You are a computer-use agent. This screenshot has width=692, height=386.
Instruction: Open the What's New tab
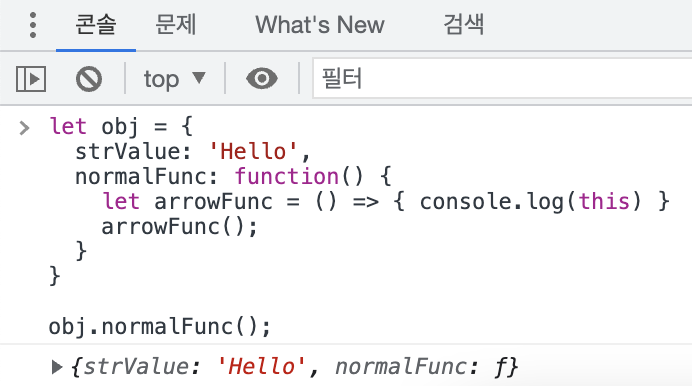click(320, 25)
